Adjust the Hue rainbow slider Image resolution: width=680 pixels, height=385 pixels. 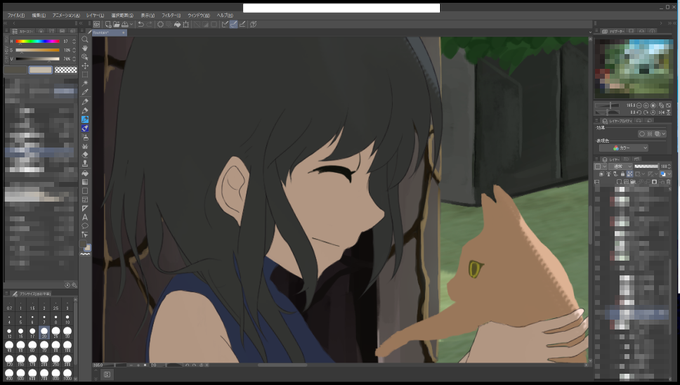(37, 41)
